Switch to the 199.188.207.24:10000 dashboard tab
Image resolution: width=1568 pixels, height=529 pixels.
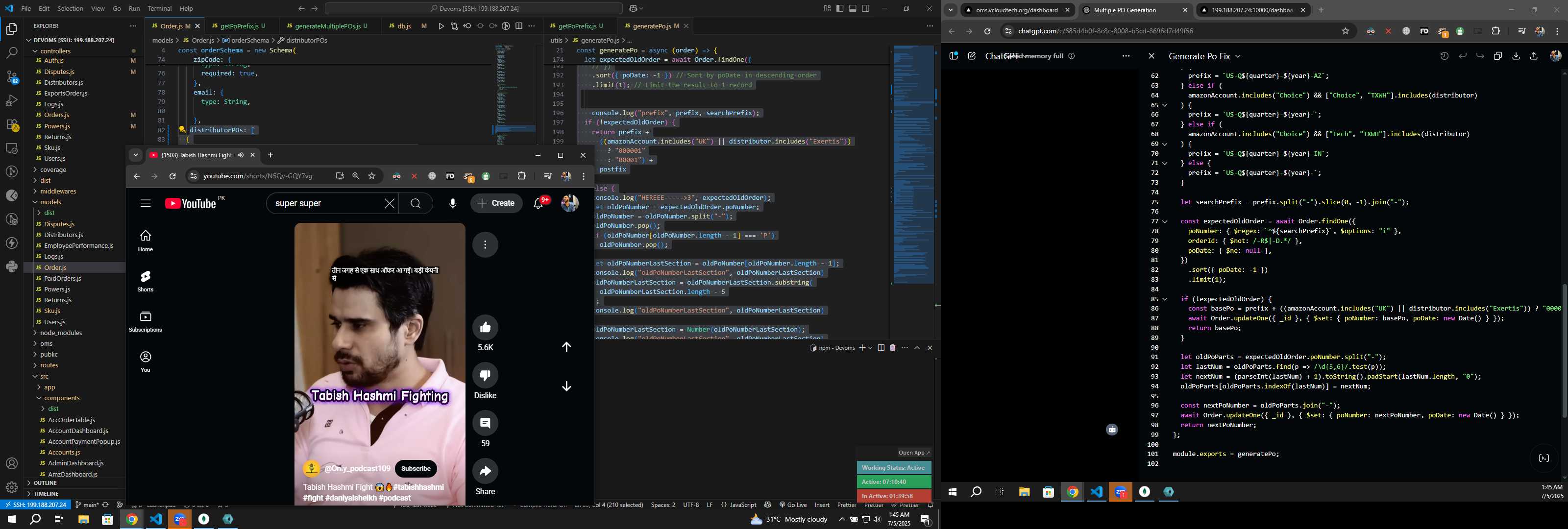tap(1252, 10)
